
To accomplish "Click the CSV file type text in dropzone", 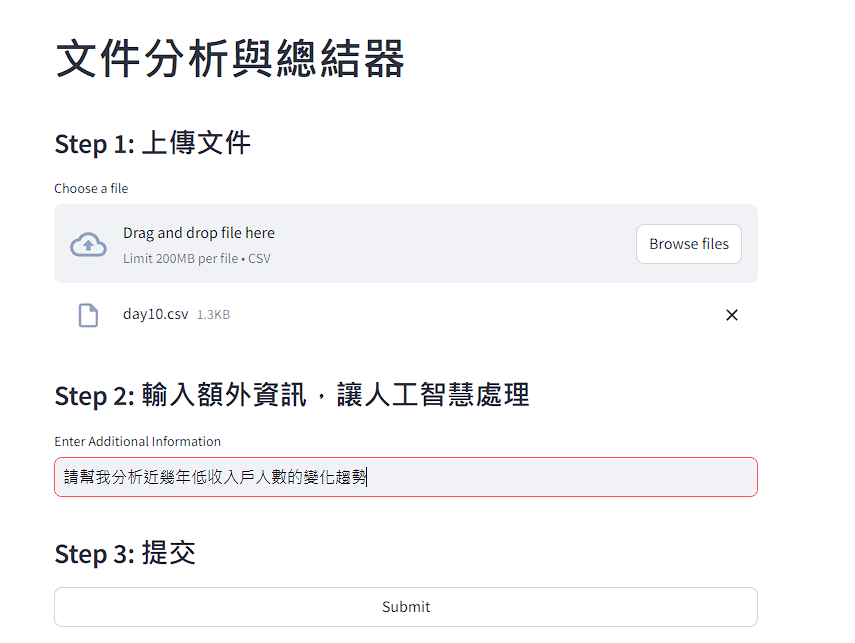I will tap(259, 258).
